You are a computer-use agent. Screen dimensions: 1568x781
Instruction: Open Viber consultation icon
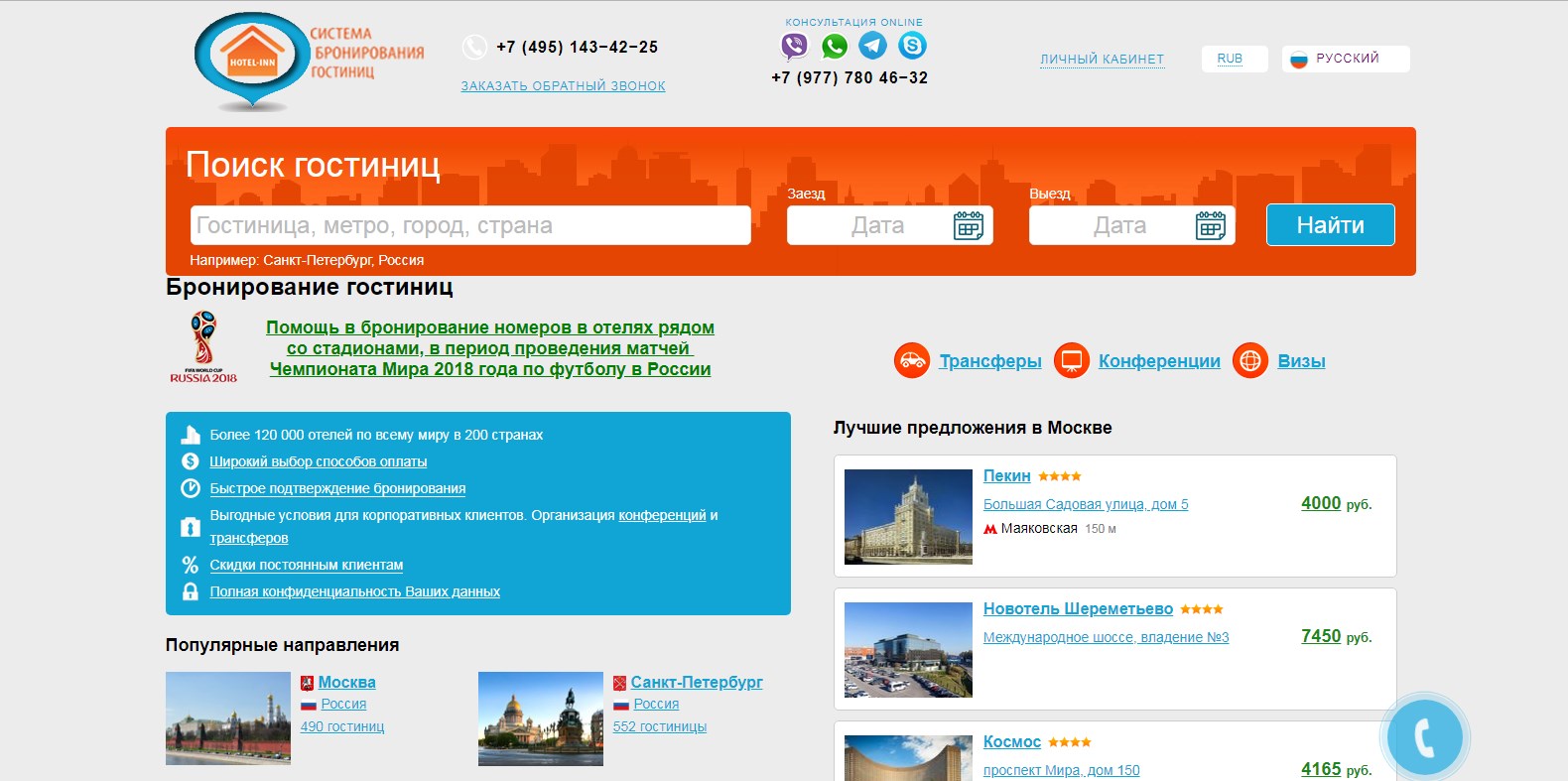pos(794,46)
